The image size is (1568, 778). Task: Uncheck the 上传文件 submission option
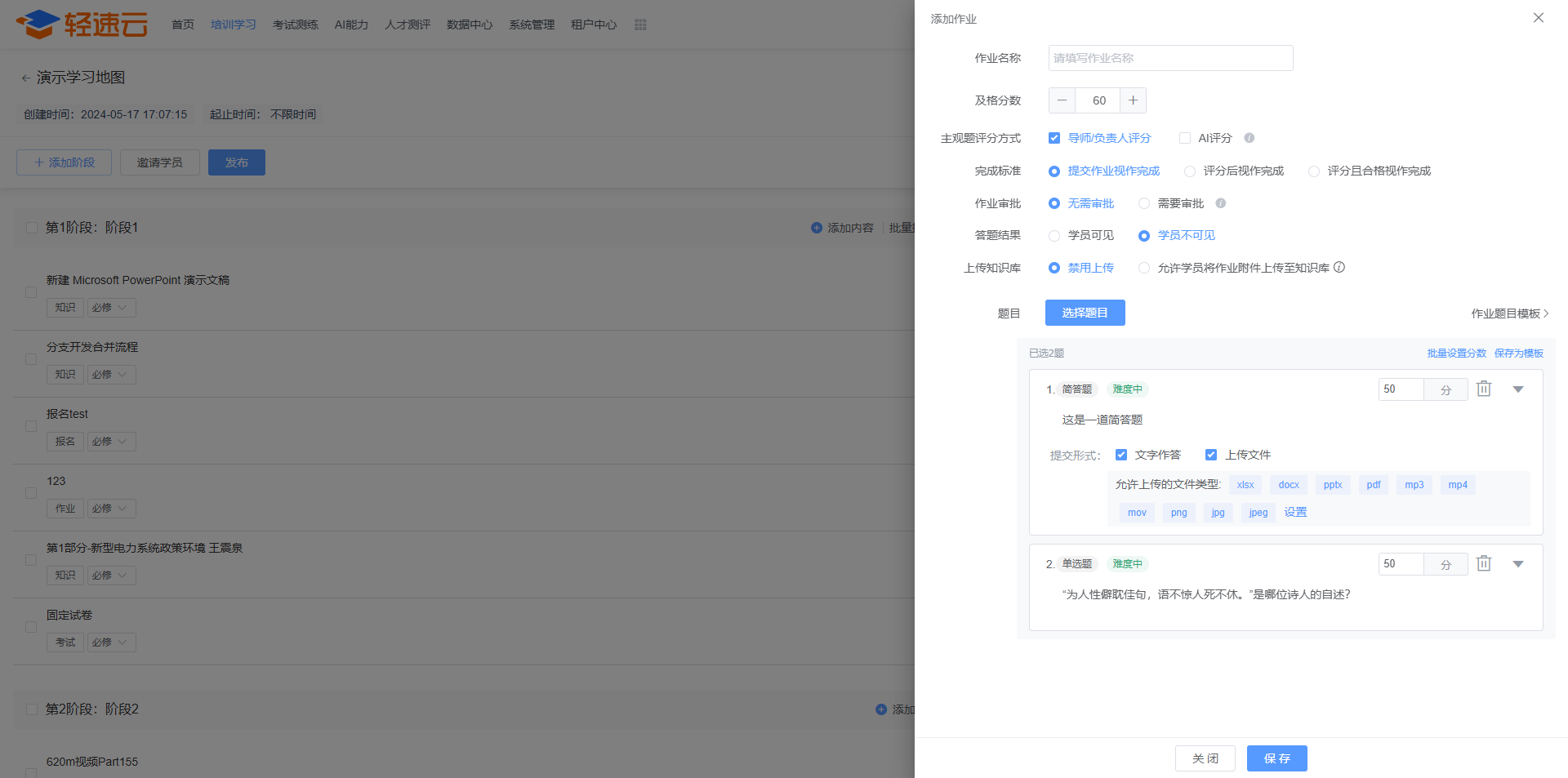click(1211, 455)
